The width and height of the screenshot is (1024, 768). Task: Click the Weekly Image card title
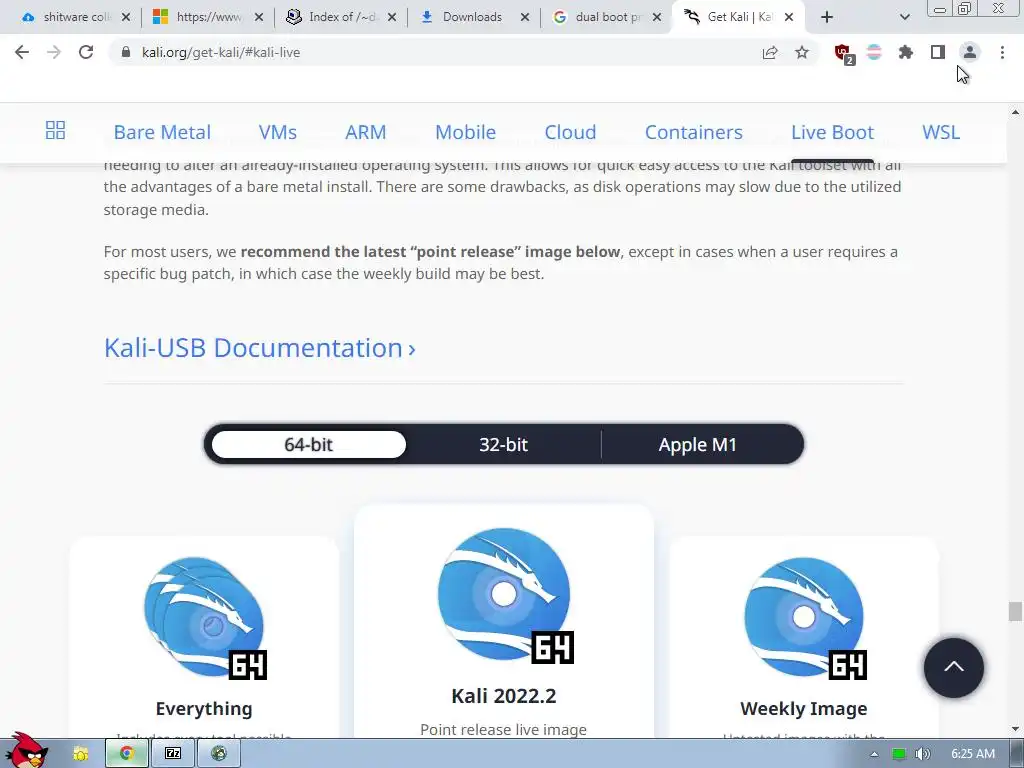[x=804, y=709]
